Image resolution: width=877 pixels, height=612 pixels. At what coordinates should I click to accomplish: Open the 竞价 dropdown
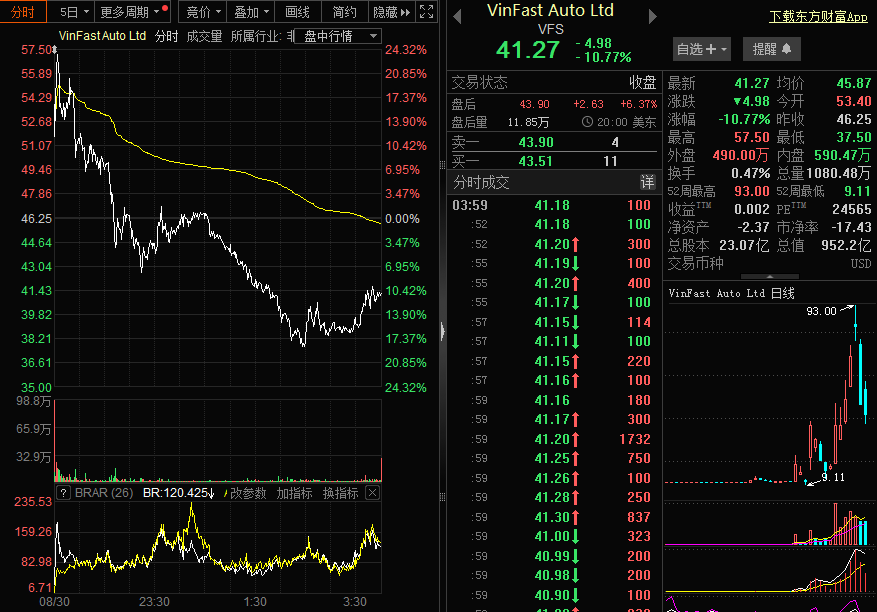(203, 12)
